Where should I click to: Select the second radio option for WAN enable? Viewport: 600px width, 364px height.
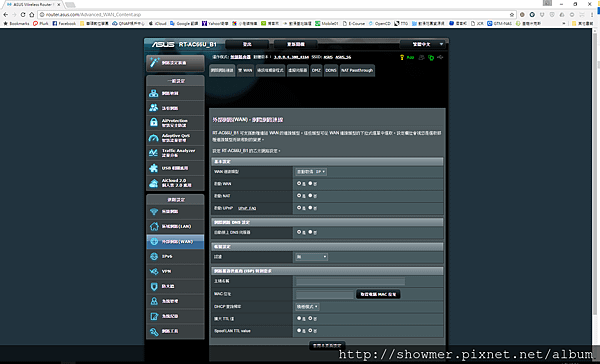[310, 183]
